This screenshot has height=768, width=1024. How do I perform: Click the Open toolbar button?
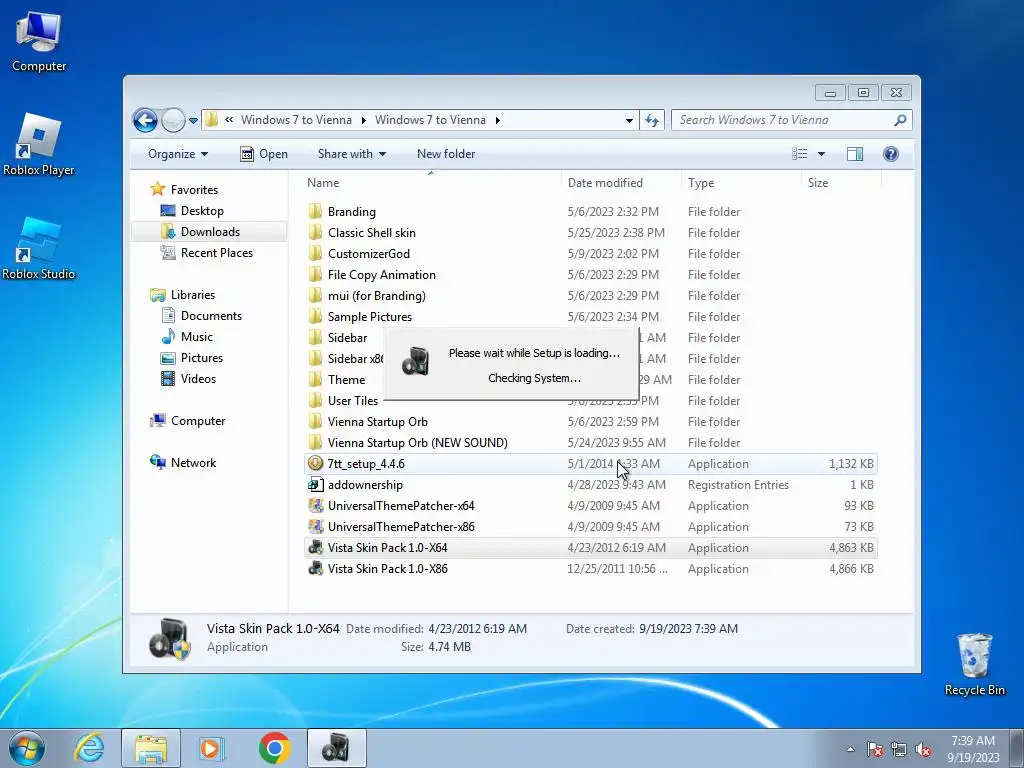click(264, 154)
